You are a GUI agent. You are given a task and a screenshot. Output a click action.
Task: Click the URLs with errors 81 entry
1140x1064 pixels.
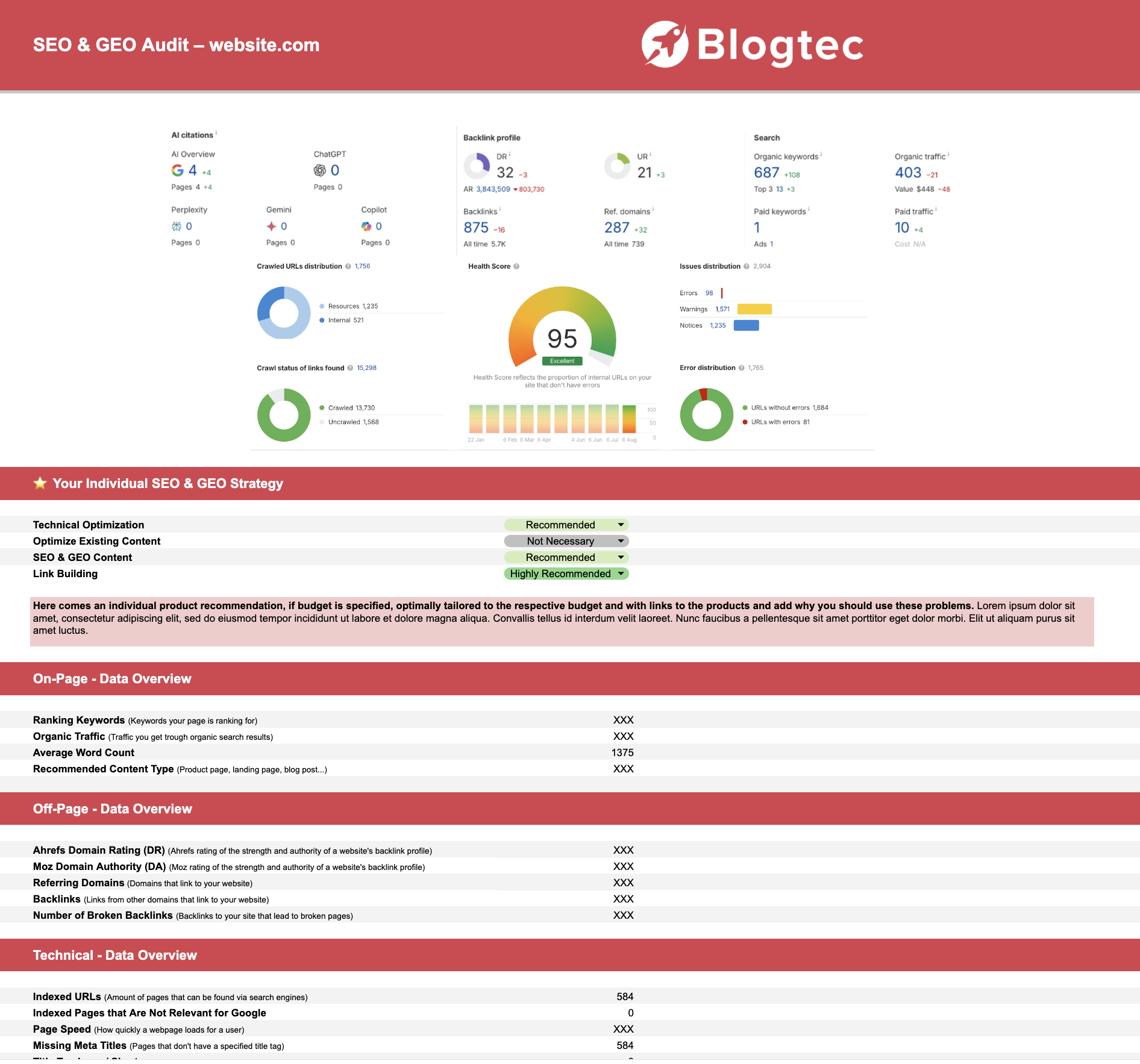click(776, 422)
